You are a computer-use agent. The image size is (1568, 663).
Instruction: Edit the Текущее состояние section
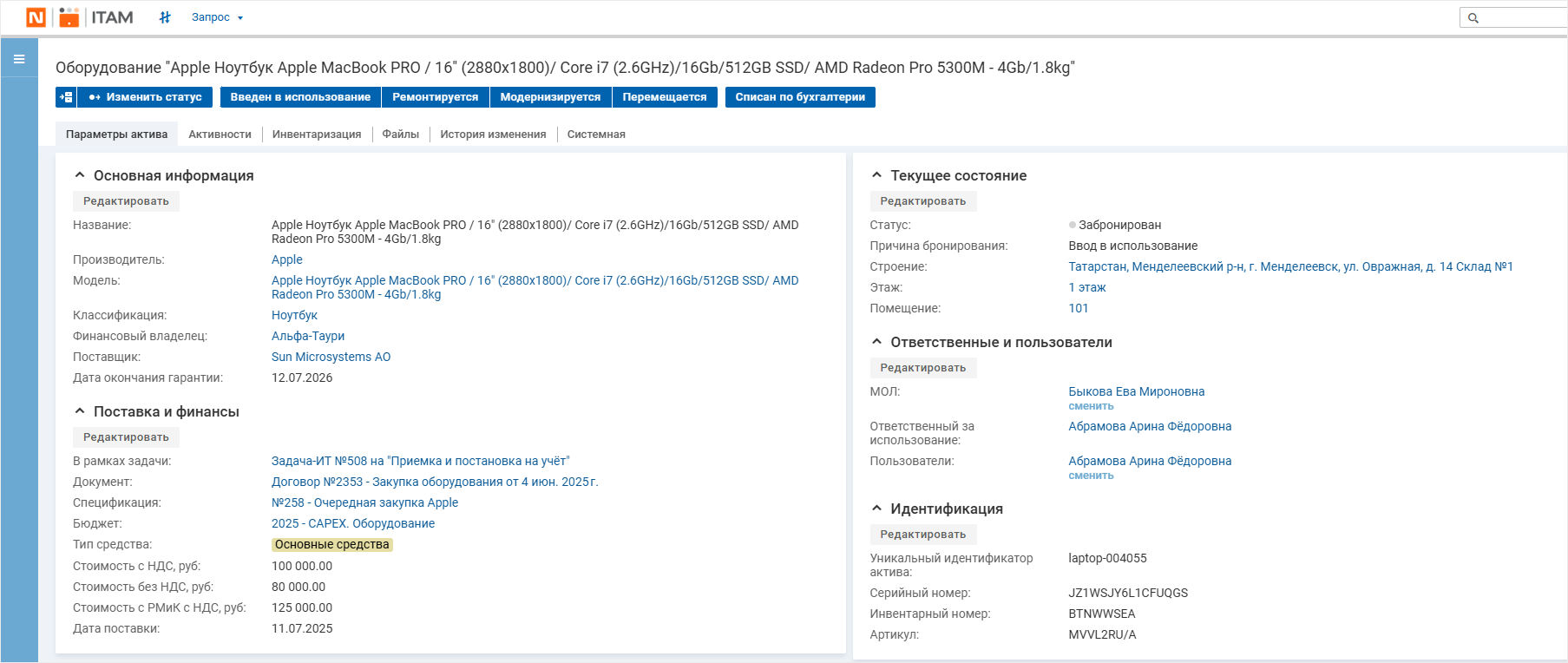[x=923, y=201]
